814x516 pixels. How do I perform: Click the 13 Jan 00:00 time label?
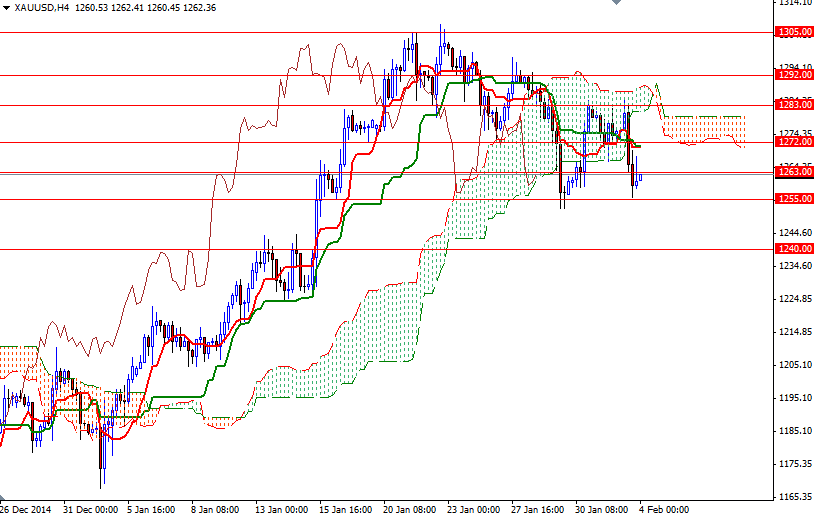(x=281, y=508)
